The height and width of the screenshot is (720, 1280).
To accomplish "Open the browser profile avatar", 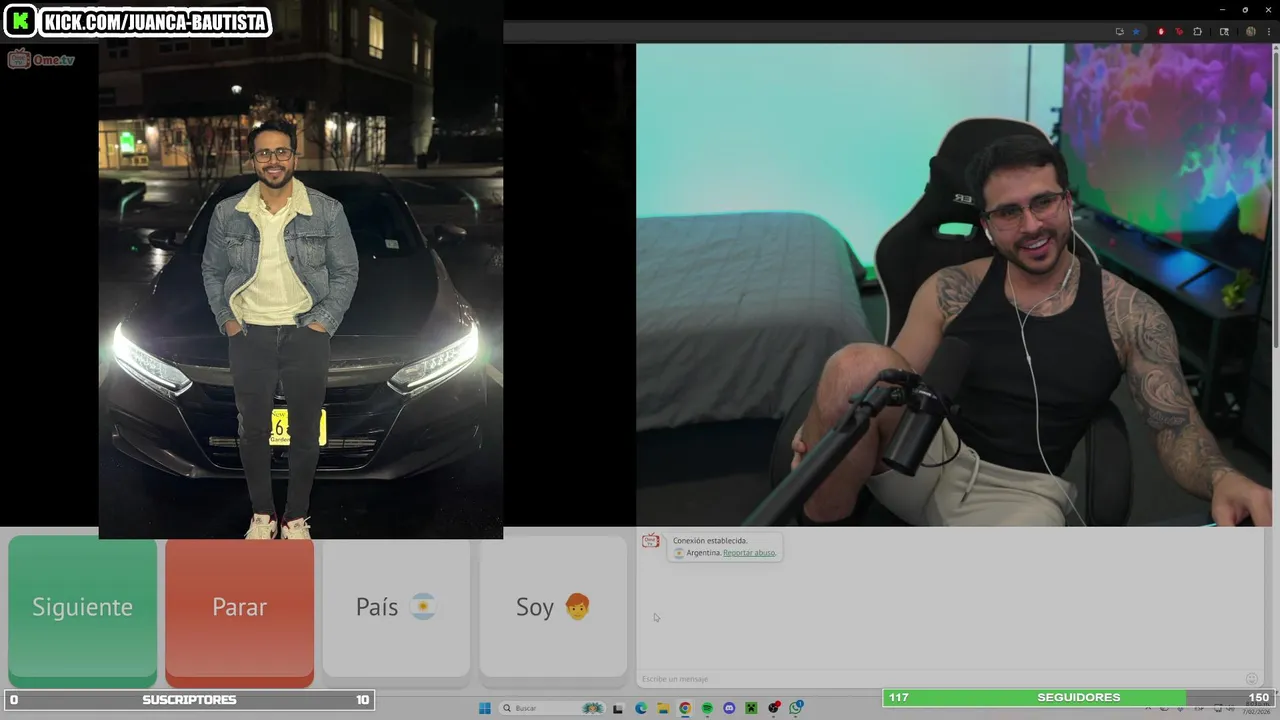I will pyautogui.click(x=1251, y=32).
